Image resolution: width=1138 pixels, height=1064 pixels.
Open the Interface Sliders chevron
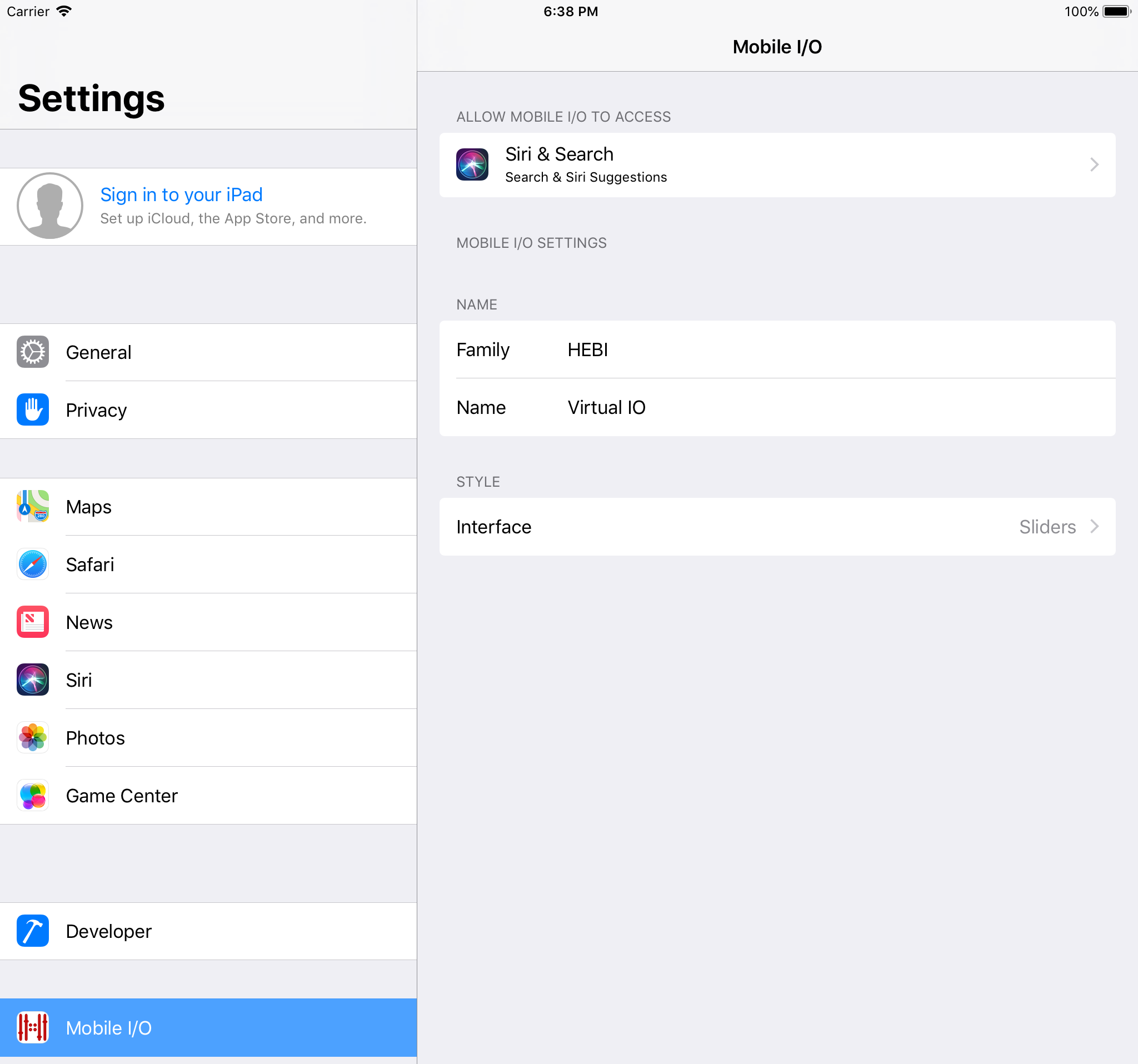[1094, 527]
